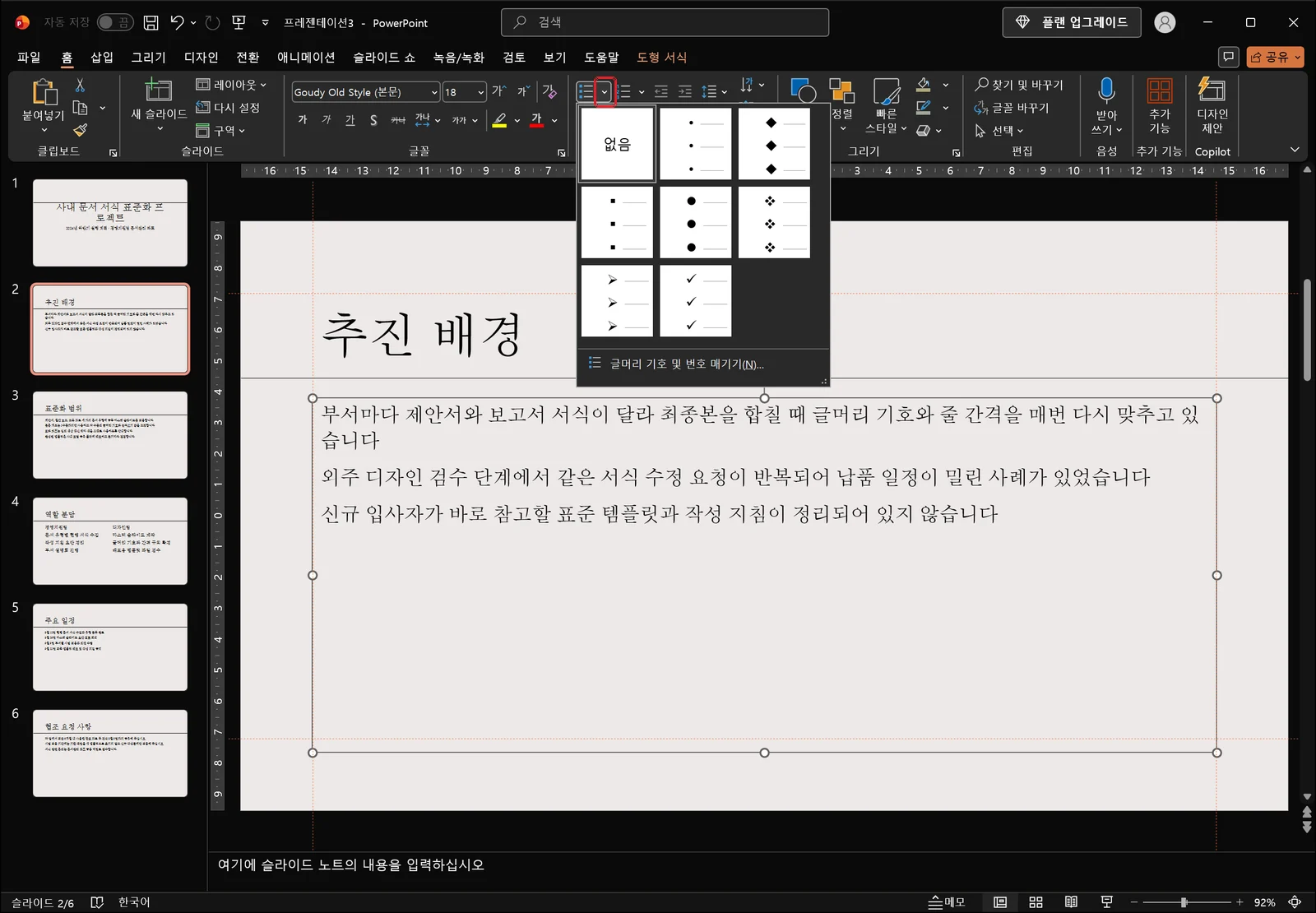Toggle AutoSave (자동 저장) switch
Image resolution: width=1316 pixels, height=913 pixels.
coord(114,22)
